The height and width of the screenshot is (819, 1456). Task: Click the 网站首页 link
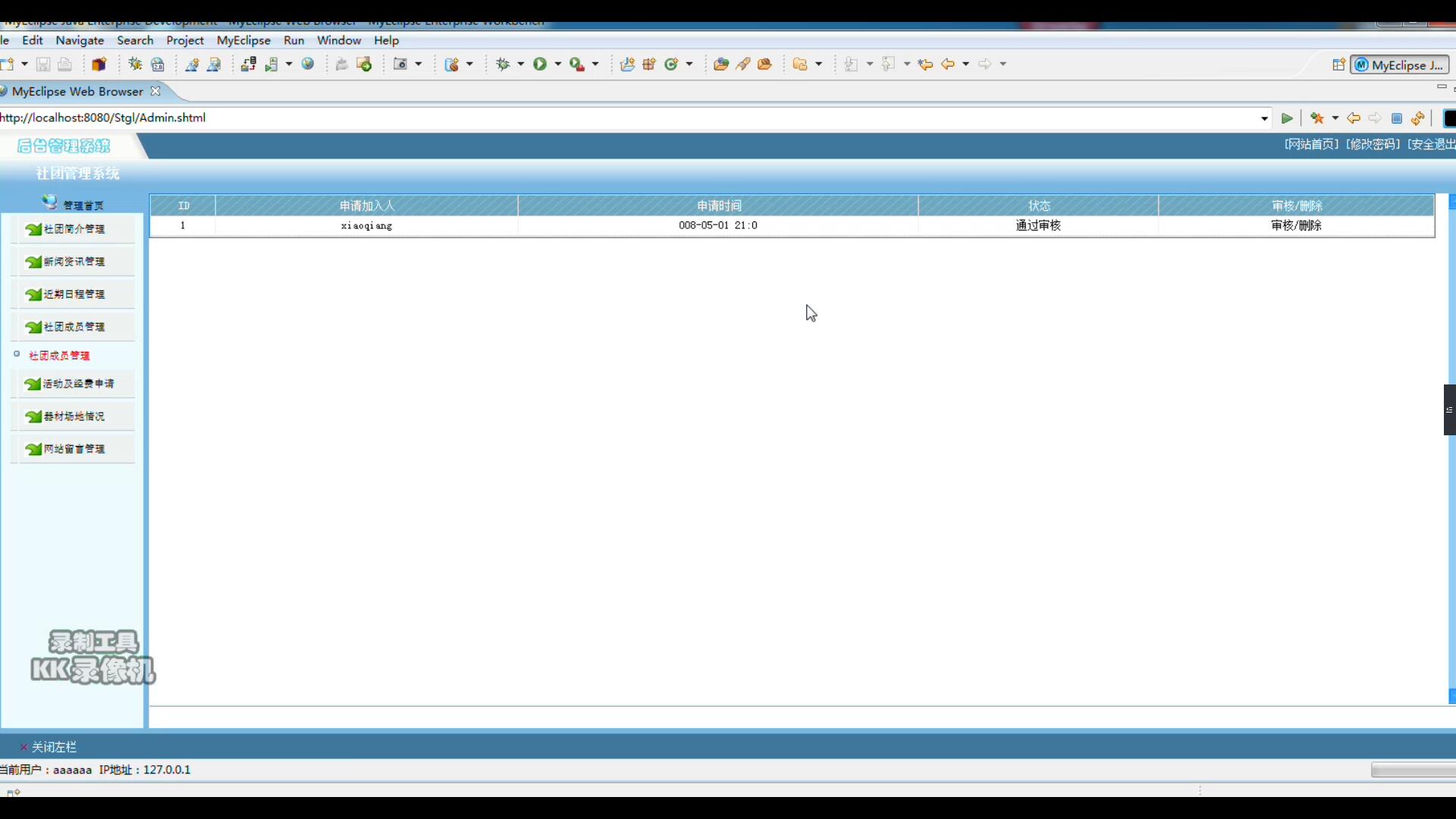(1312, 144)
